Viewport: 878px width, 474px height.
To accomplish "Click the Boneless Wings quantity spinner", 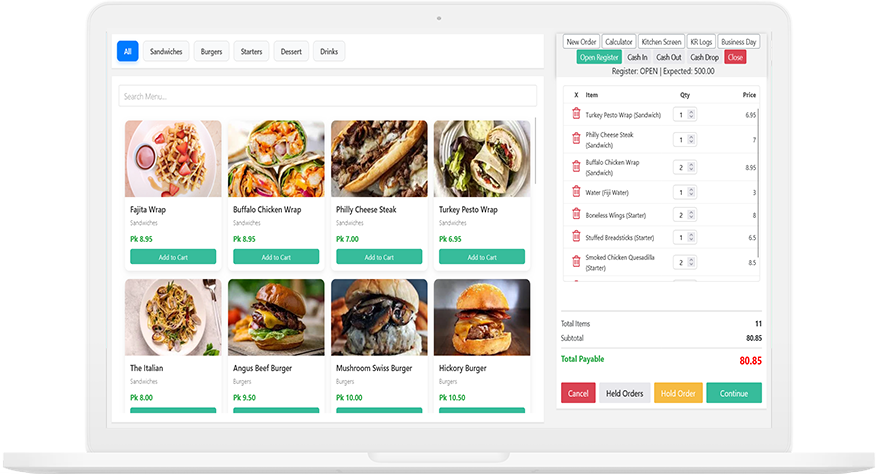I will pyautogui.click(x=685, y=215).
